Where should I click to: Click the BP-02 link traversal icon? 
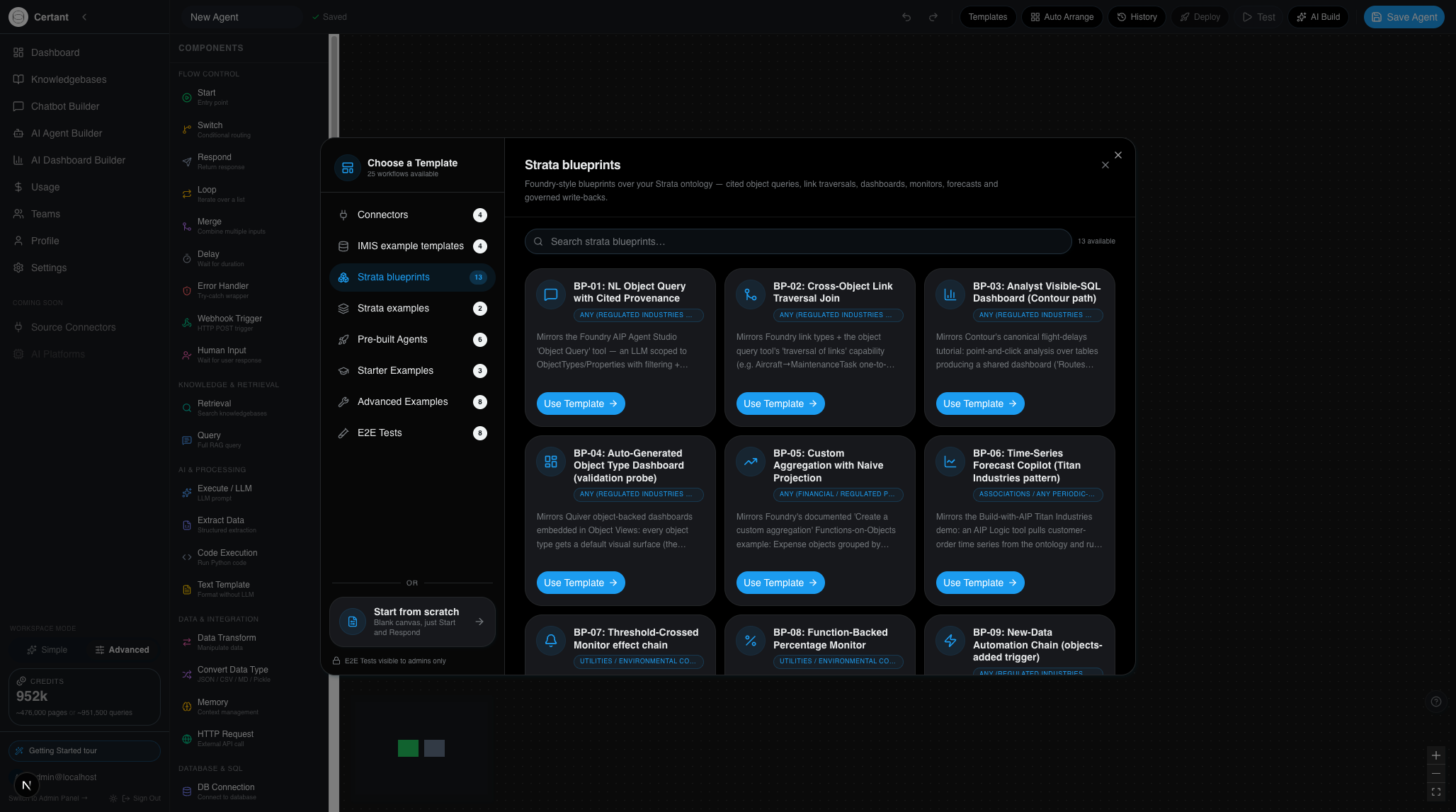(751, 295)
